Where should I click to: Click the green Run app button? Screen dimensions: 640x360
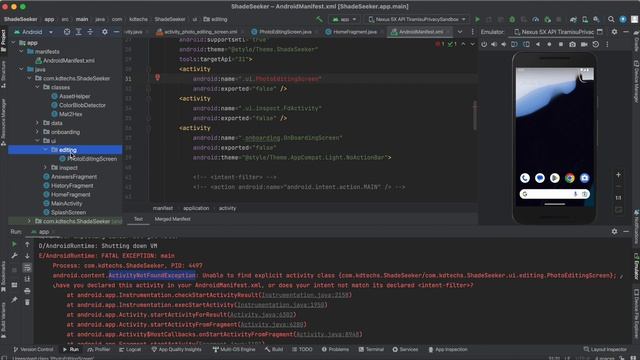(x=477, y=19)
